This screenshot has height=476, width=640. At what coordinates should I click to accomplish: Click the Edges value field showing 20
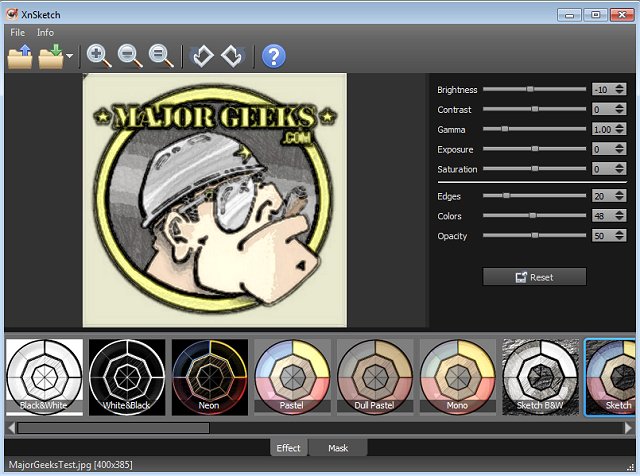603,196
